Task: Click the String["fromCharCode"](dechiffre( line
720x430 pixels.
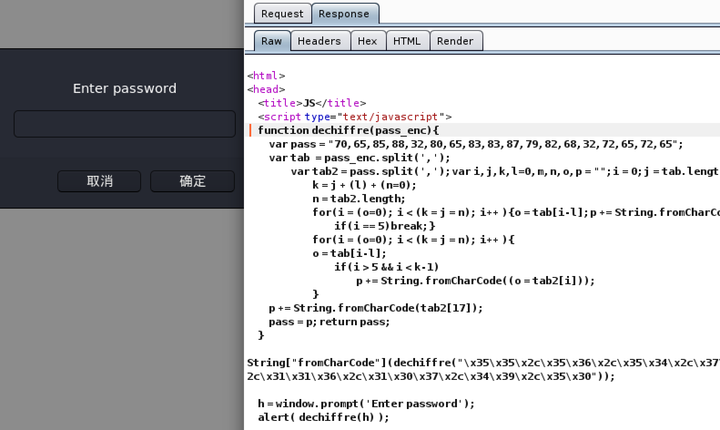Action: tap(483, 363)
